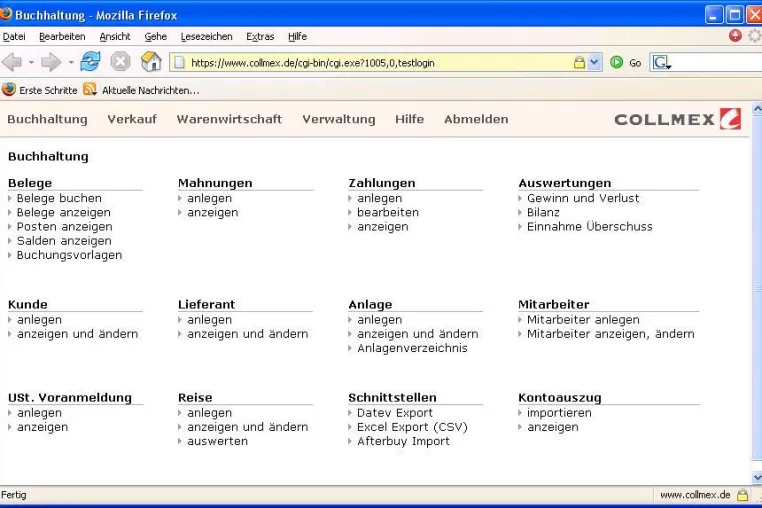Open Aktuelle Nachrichten bookmark

coord(151,90)
